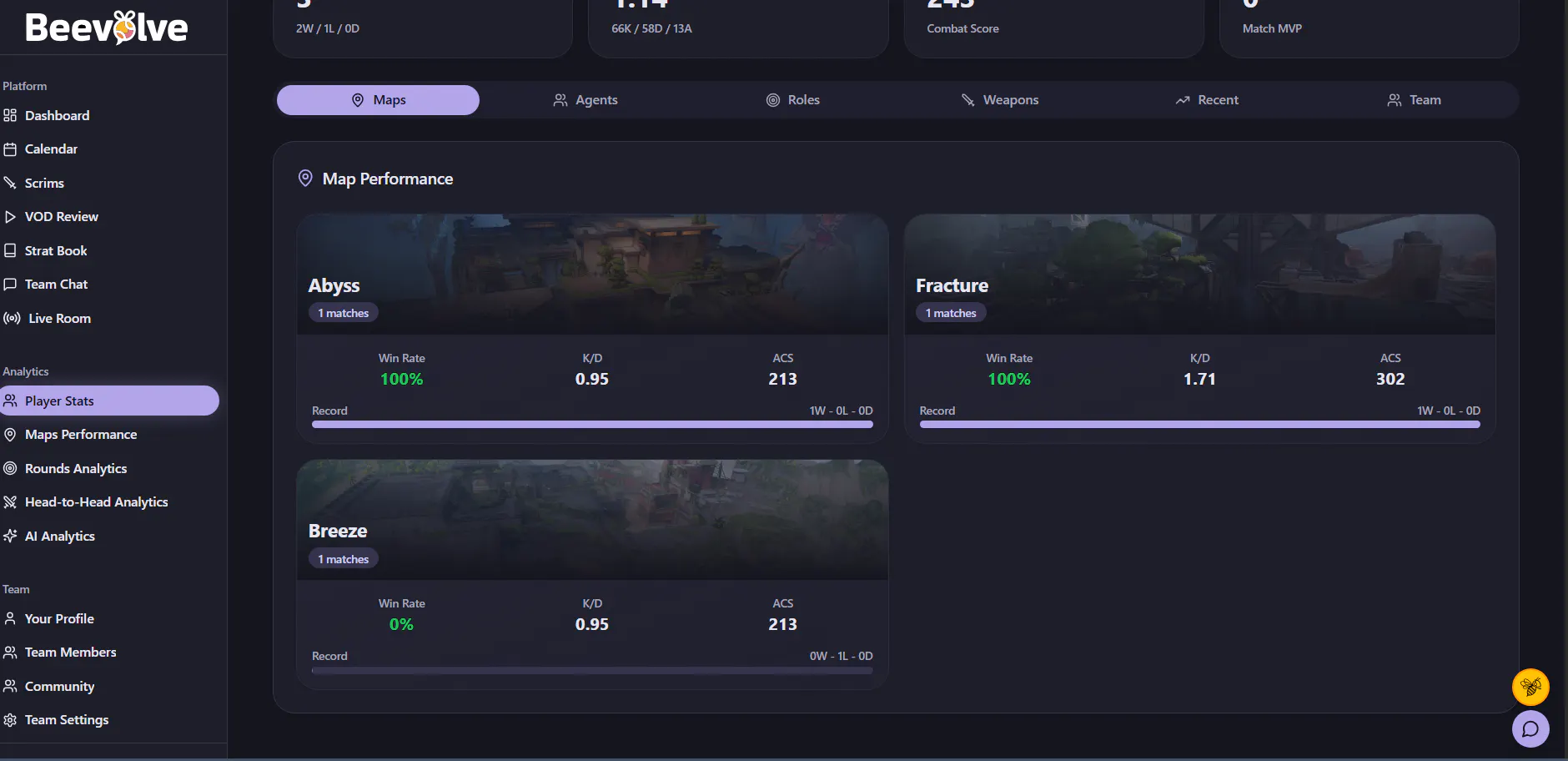Click Breeze record '0W - 1L - 0D'
Viewport: 1568px width, 761px height.
(841, 657)
